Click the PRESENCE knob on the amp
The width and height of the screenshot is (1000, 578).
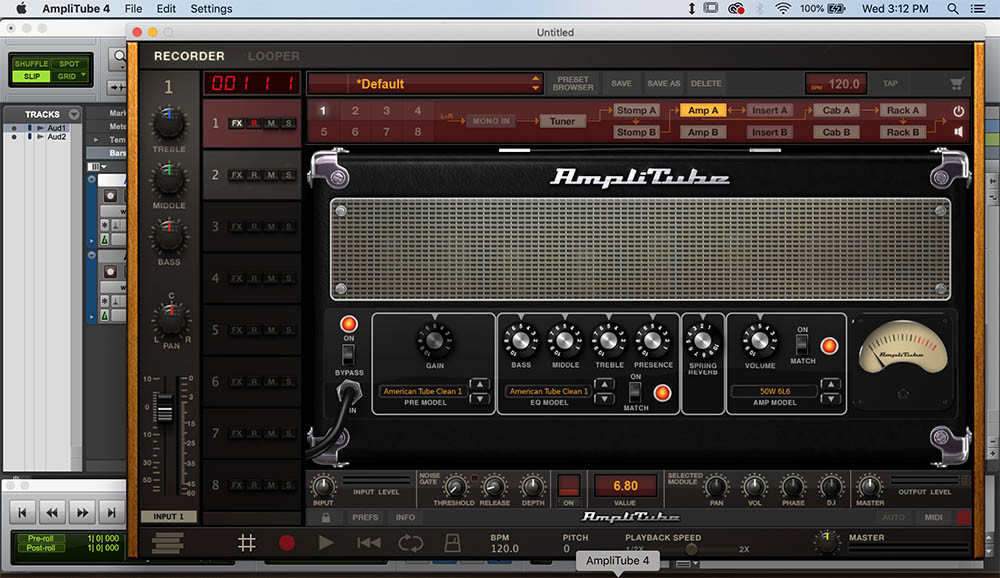(652, 341)
